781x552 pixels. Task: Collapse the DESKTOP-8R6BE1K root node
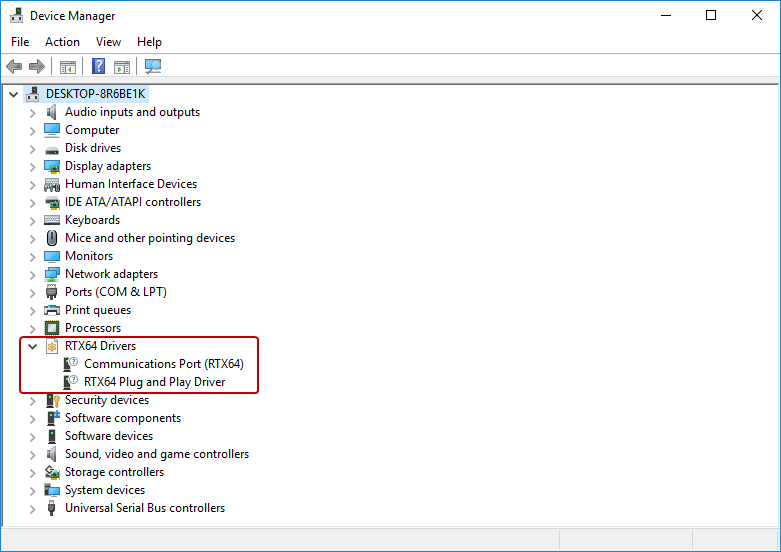[x=13, y=94]
